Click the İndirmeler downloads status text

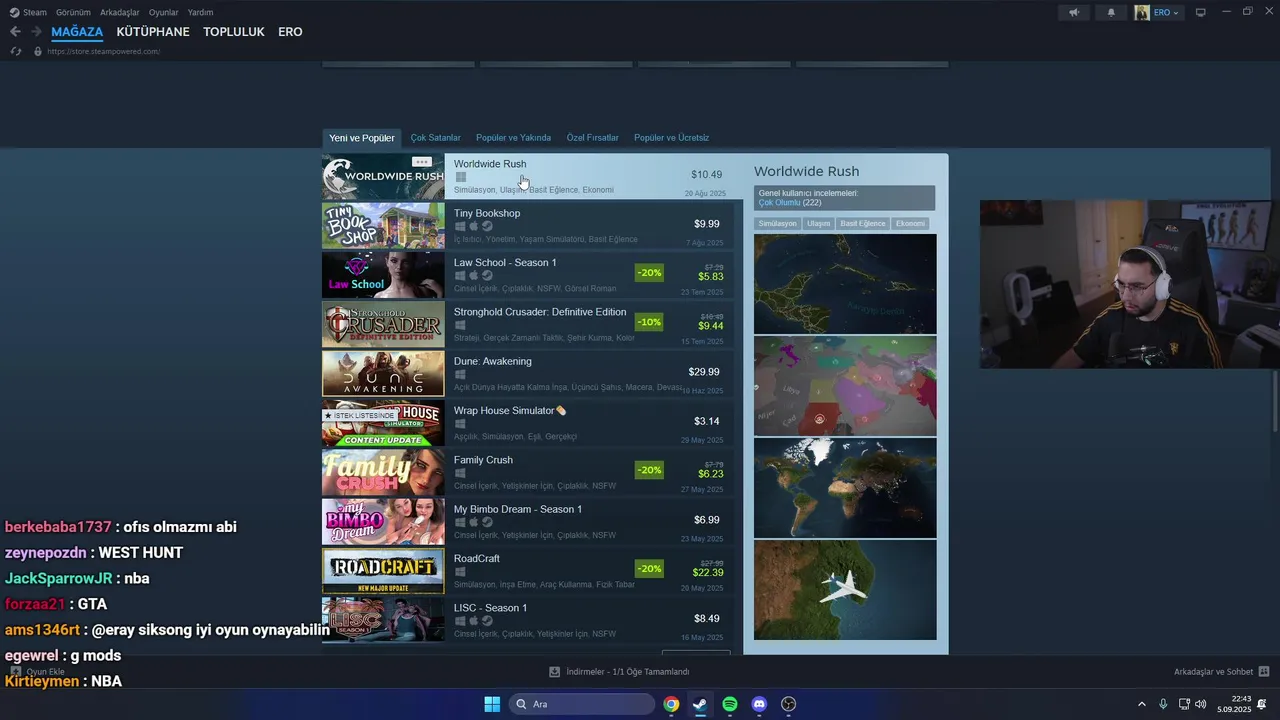[x=628, y=672]
